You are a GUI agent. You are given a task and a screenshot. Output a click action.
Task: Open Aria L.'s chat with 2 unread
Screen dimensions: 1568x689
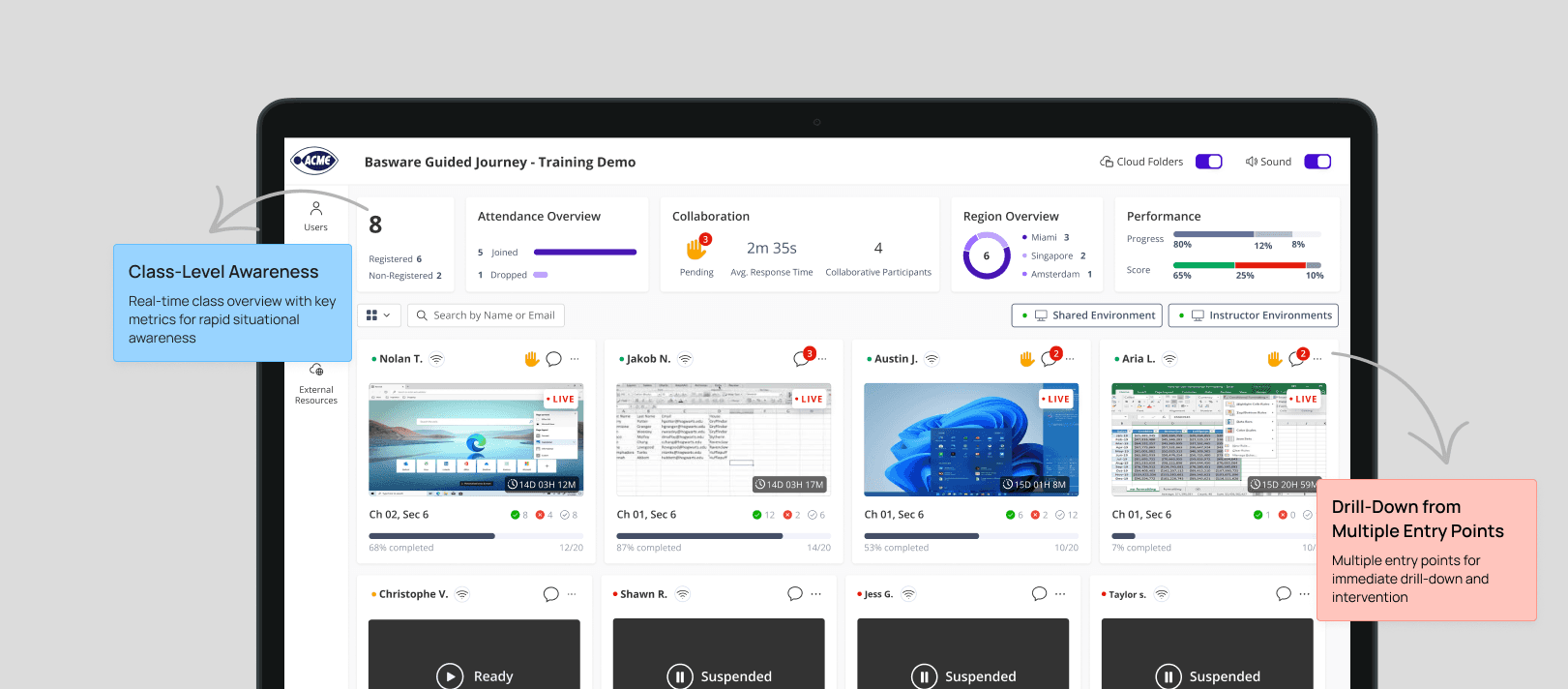pyautogui.click(x=1297, y=359)
